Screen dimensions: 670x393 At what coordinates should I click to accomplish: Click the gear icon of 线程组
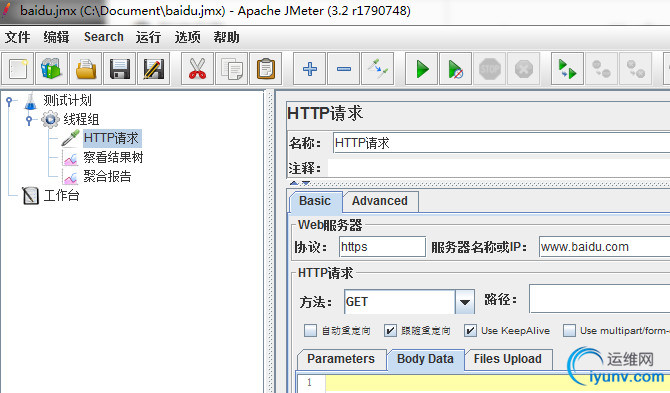pos(50,119)
